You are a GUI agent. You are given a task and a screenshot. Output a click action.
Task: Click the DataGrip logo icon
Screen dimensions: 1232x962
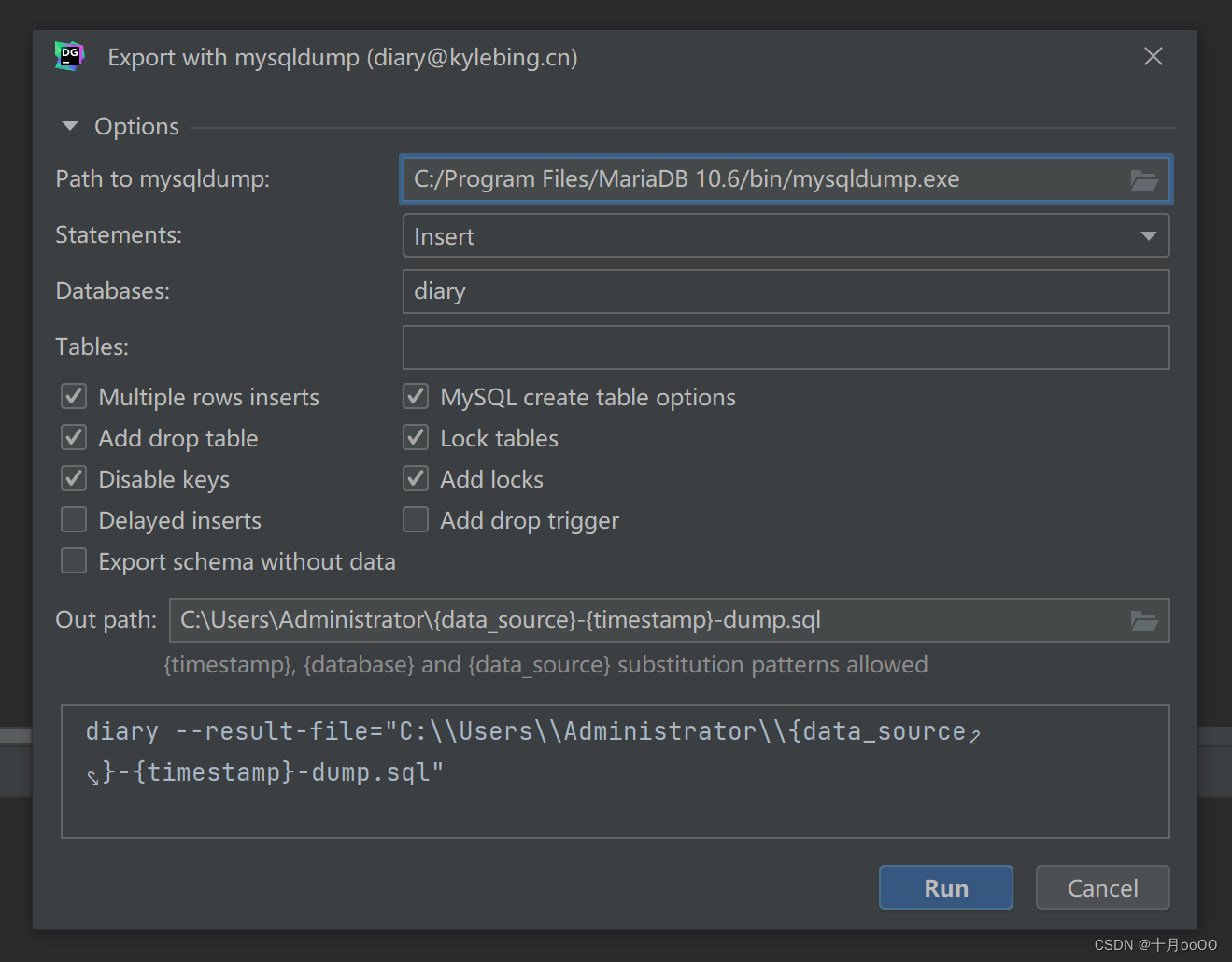[x=69, y=57]
